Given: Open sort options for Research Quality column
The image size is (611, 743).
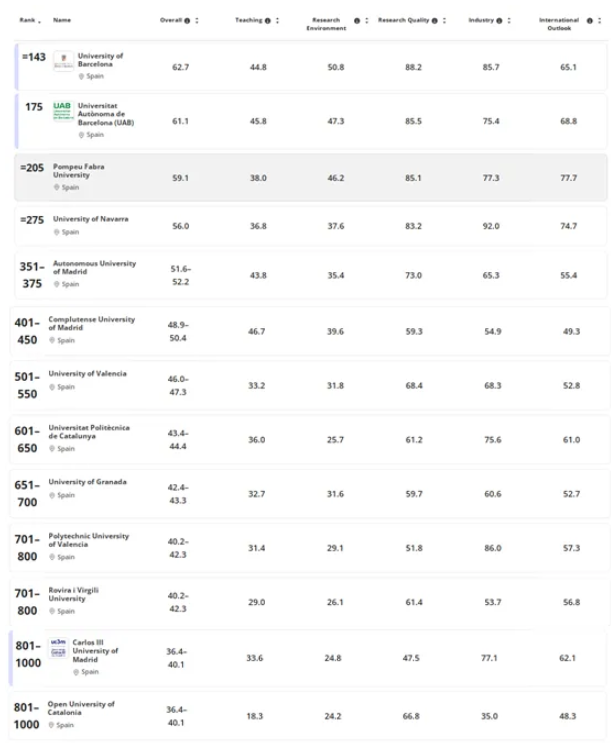Looking at the screenshot, I should [x=444, y=20].
